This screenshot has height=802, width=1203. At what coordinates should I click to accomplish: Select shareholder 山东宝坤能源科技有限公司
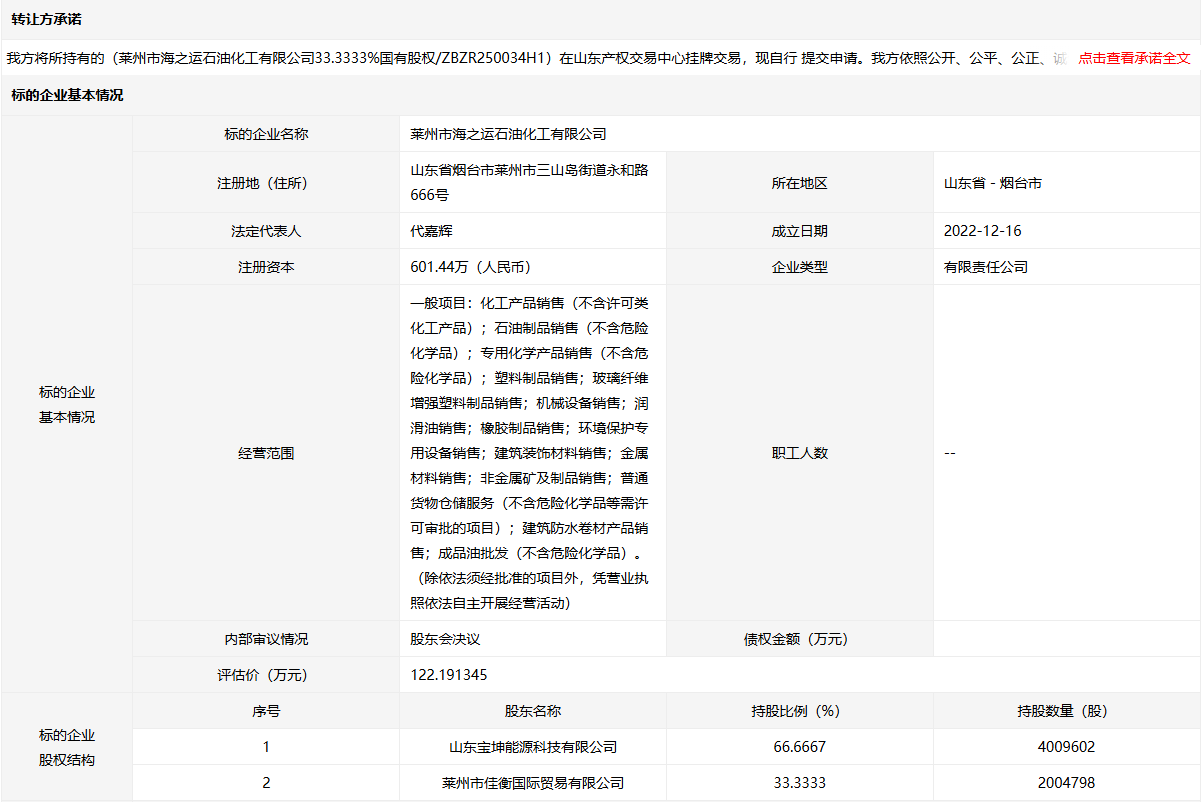pyautogui.click(x=533, y=747)
